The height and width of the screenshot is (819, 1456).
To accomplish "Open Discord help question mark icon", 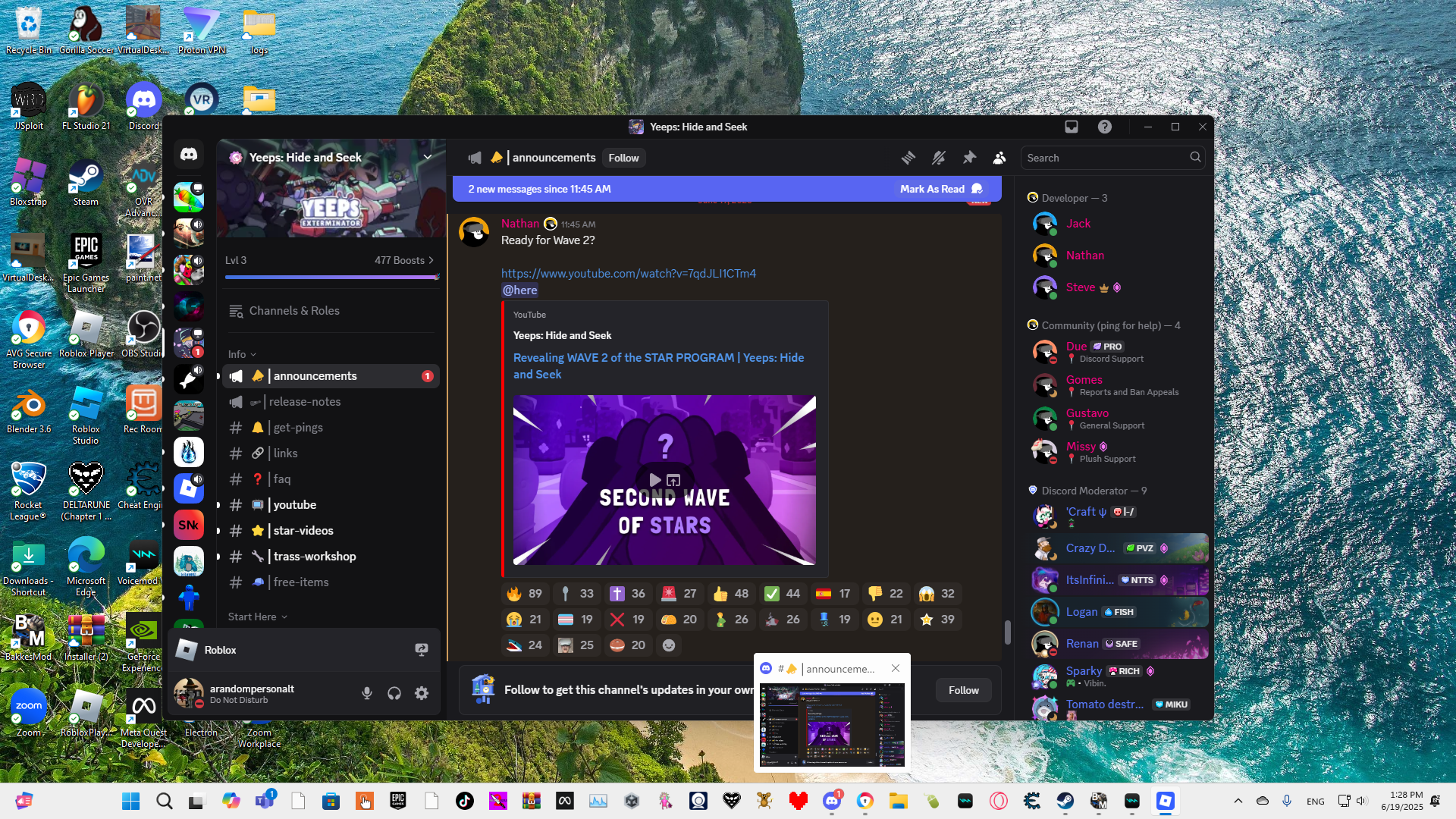I will 1105,127.
